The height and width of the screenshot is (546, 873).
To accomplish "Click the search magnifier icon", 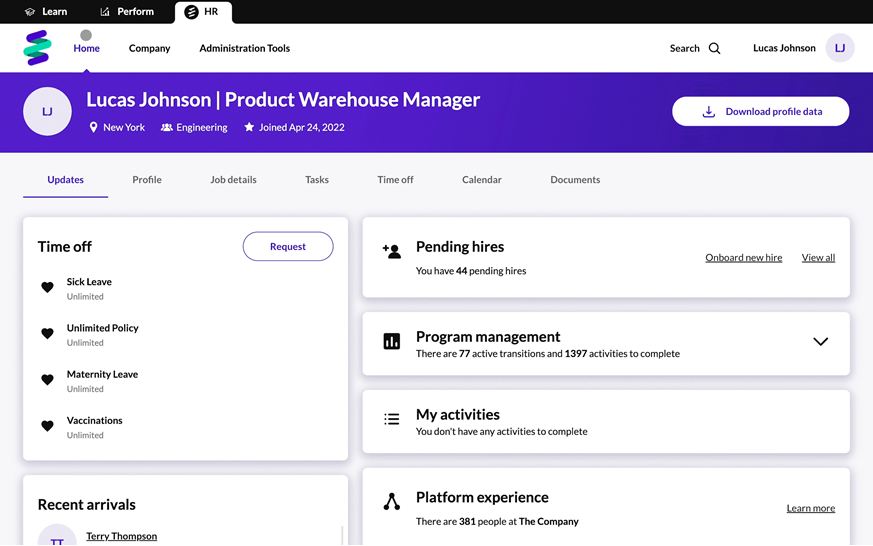I will [x=714, y=48].
